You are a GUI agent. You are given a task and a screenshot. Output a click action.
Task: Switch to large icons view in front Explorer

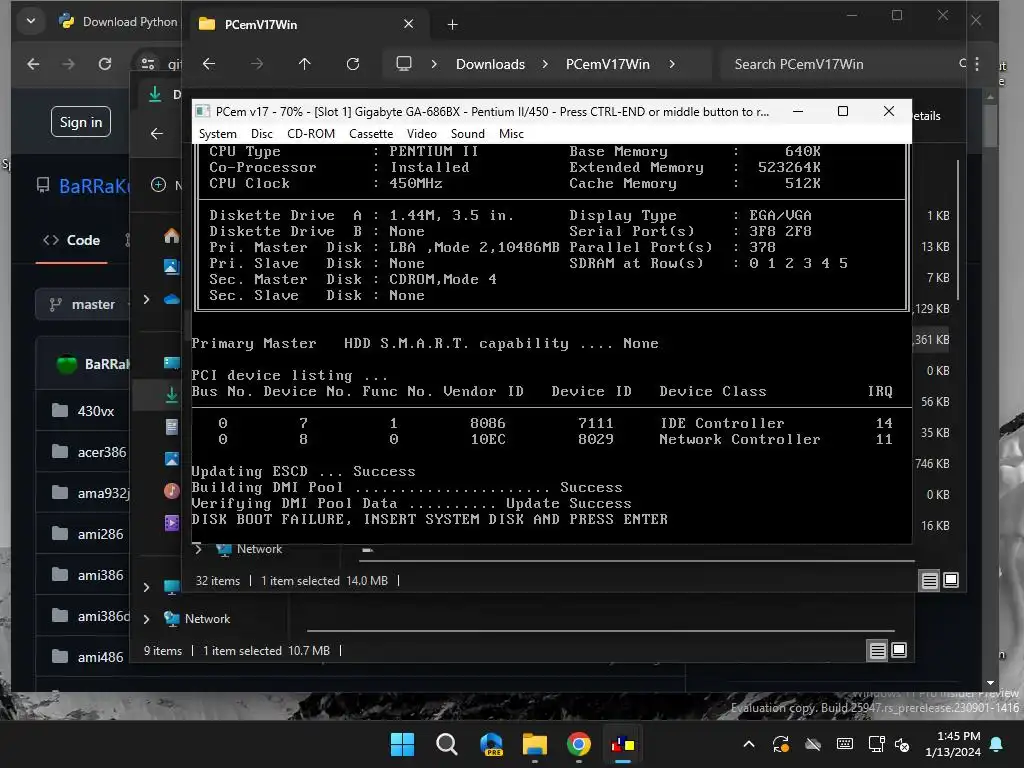pyautogui.click(x=952, y=580)
